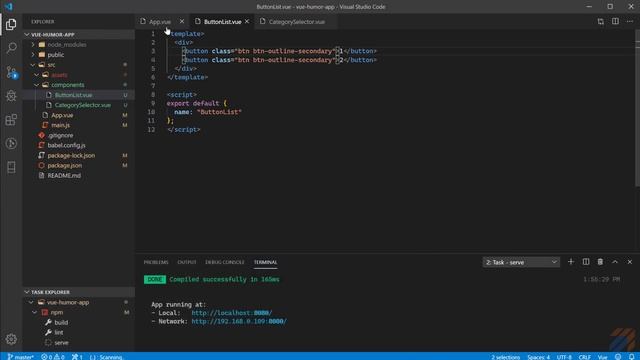Click the Vue language mode status item
Screen dimensions: 640x360
tap(602, 357)
